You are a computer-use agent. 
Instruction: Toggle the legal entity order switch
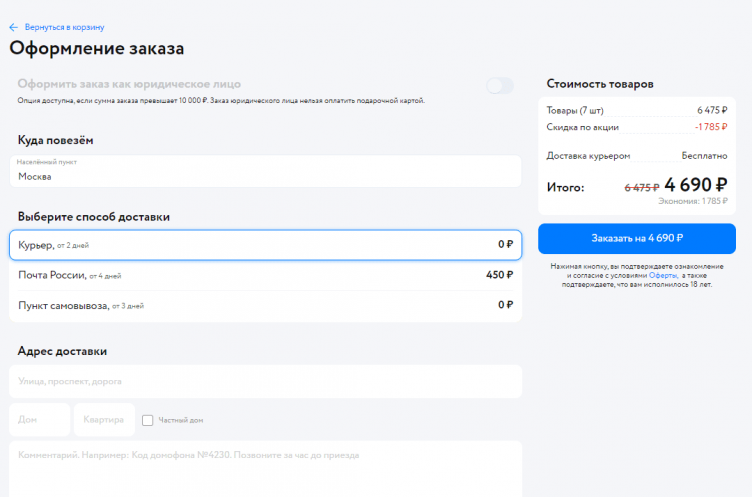point(499,86)
